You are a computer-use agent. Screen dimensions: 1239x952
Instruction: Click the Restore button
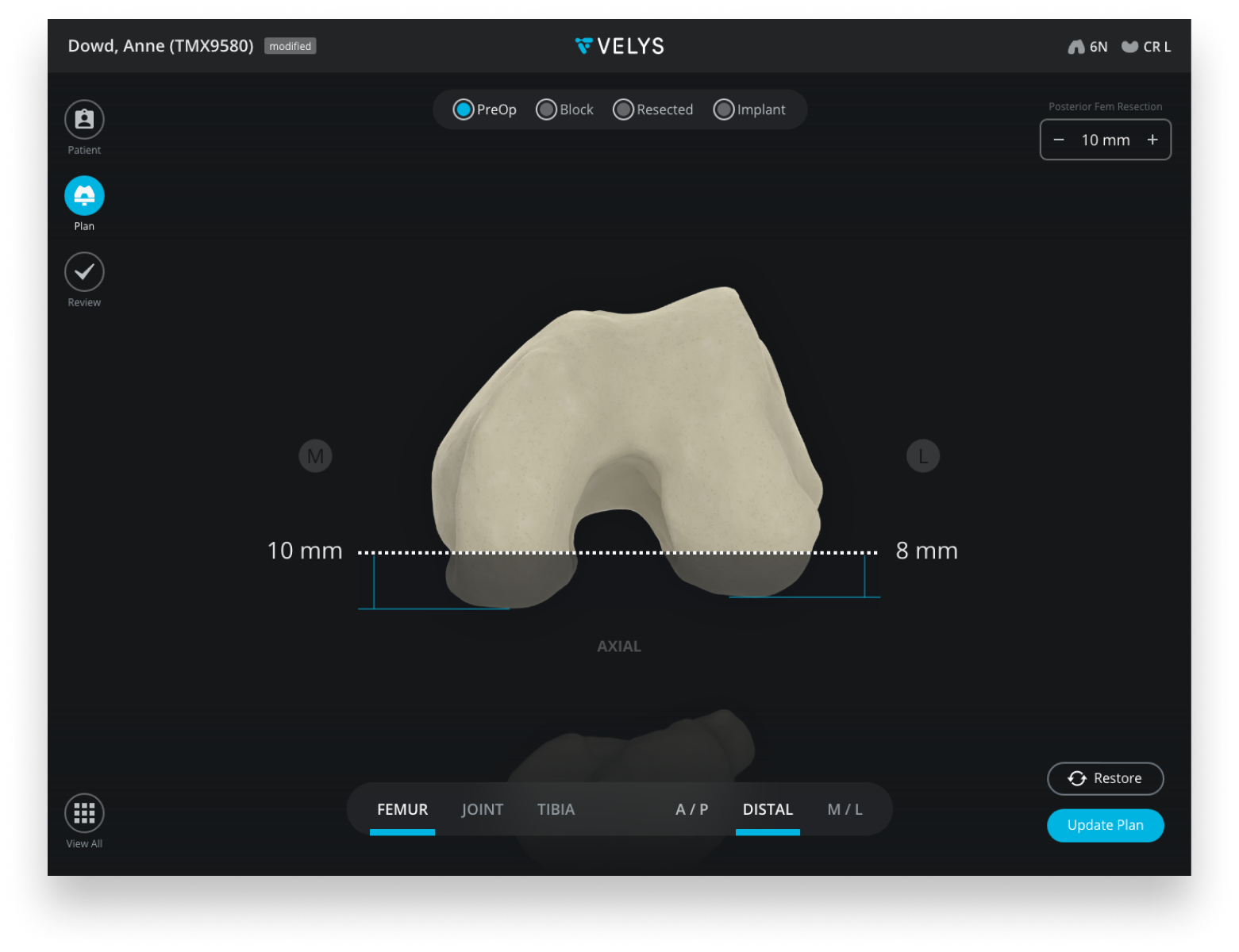pyautogui.click(x=1105, y=778)
